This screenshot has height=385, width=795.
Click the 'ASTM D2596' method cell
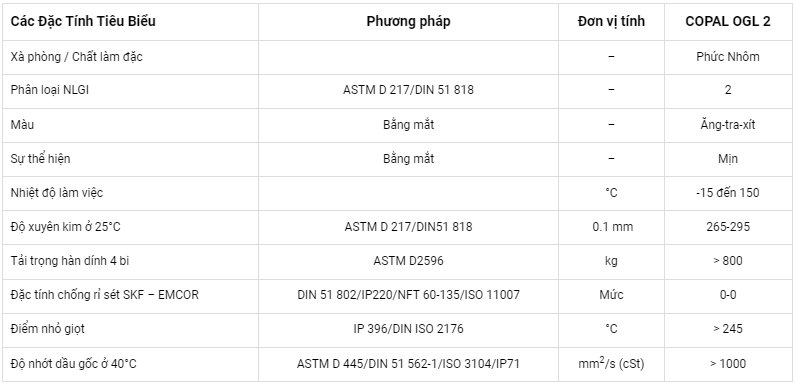[x=408, y=261]
